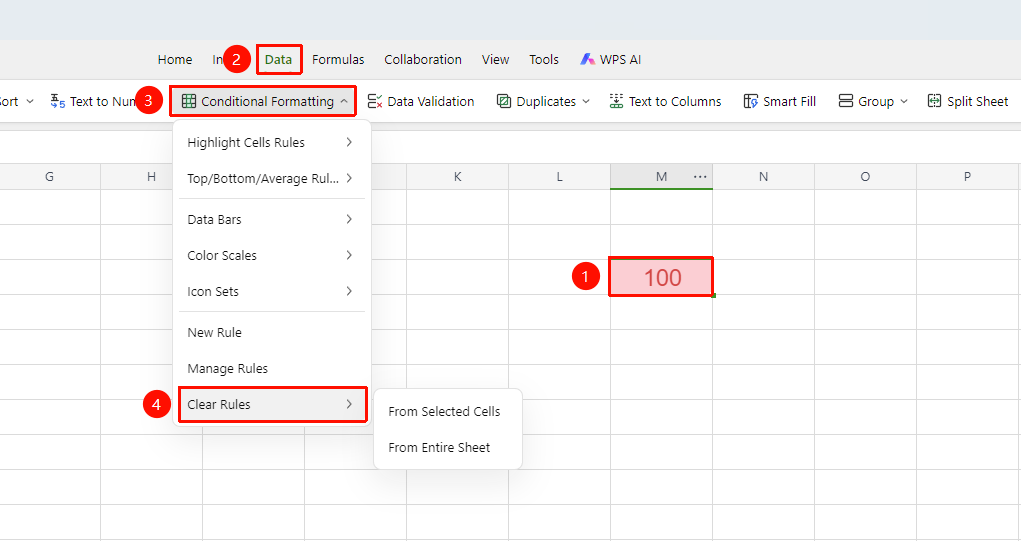Select column G header
Viewport: 1021px width, 541px height.
tap(49, 176)
